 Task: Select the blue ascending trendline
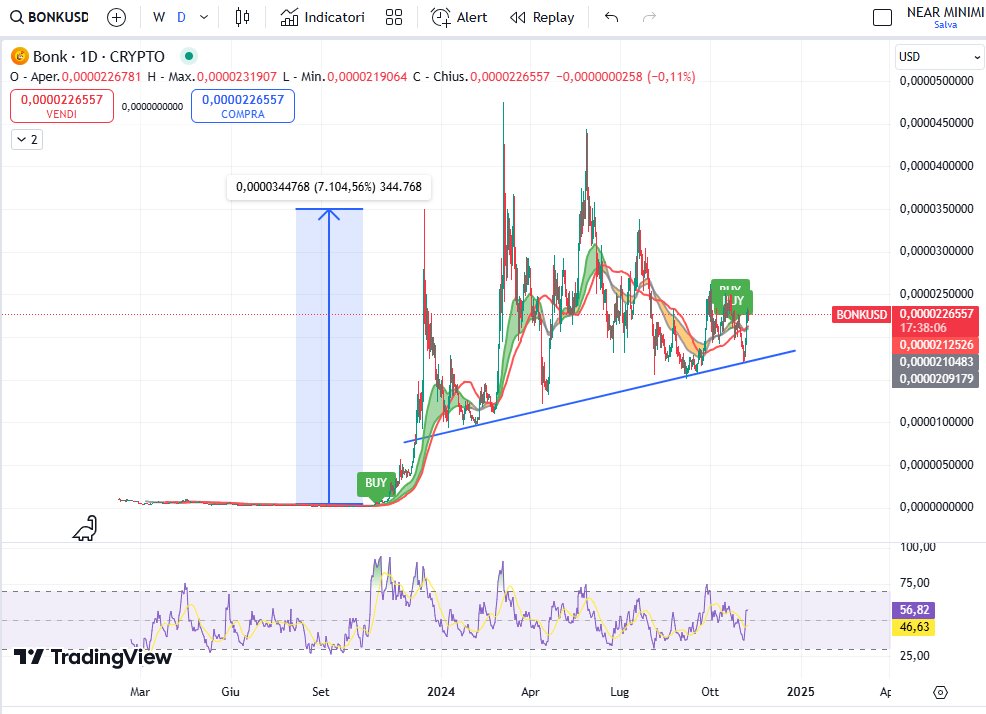tap(599, 396)
